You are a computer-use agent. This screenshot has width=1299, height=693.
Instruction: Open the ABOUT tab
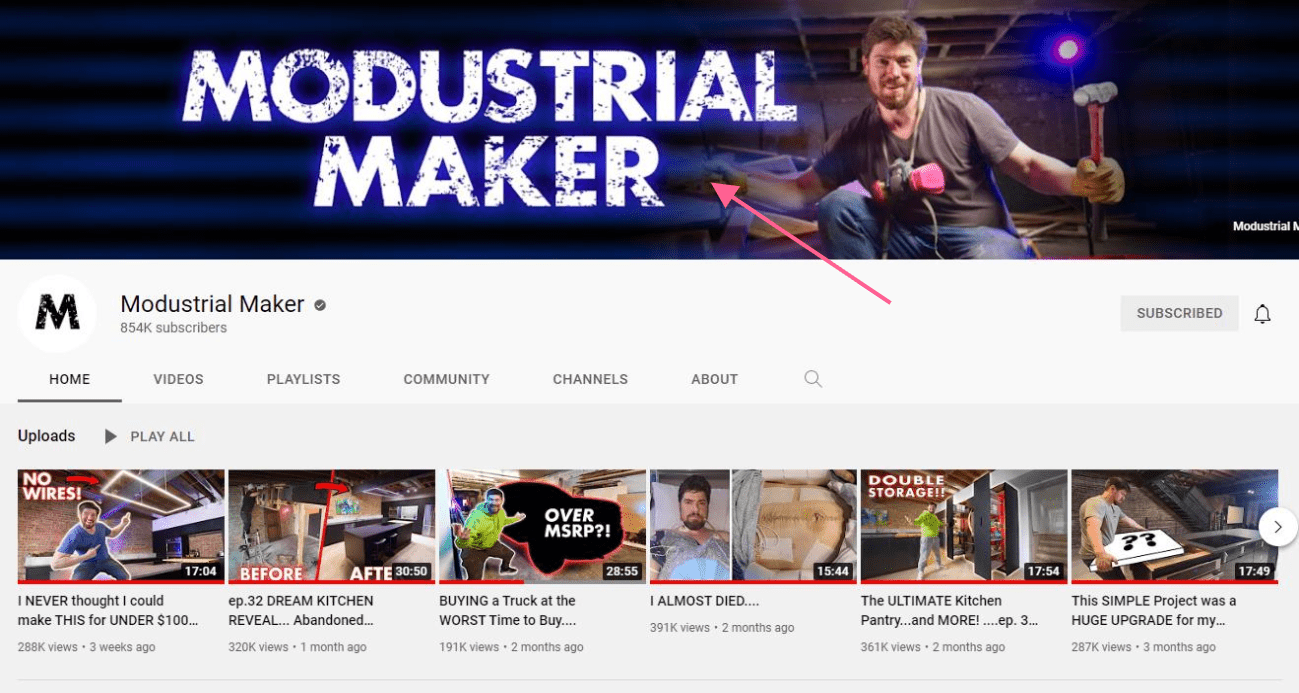(x=714, y=379)
